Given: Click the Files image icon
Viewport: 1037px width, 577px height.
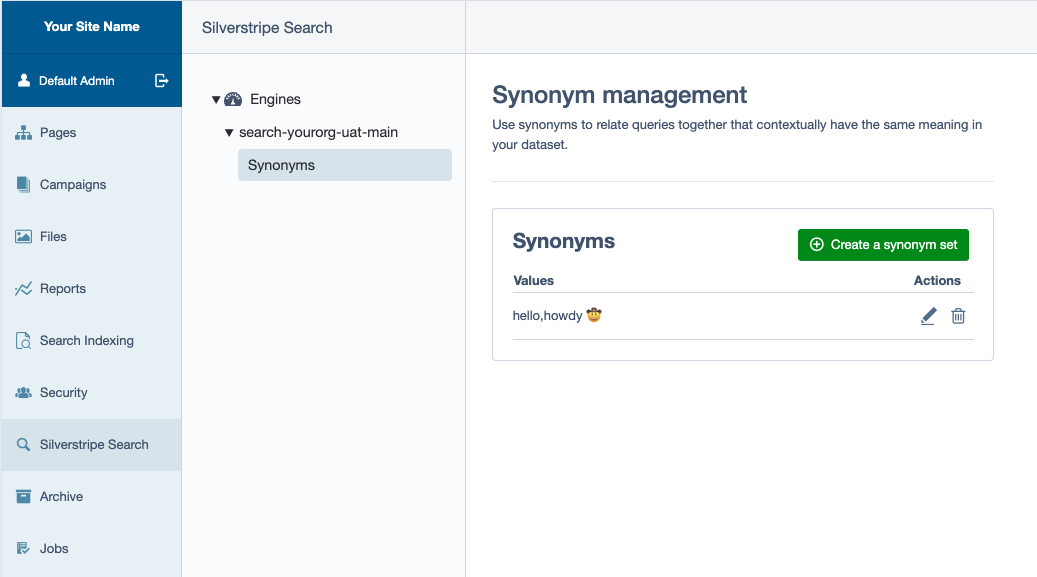Looking at the screenshot, I should pos(23,236).
